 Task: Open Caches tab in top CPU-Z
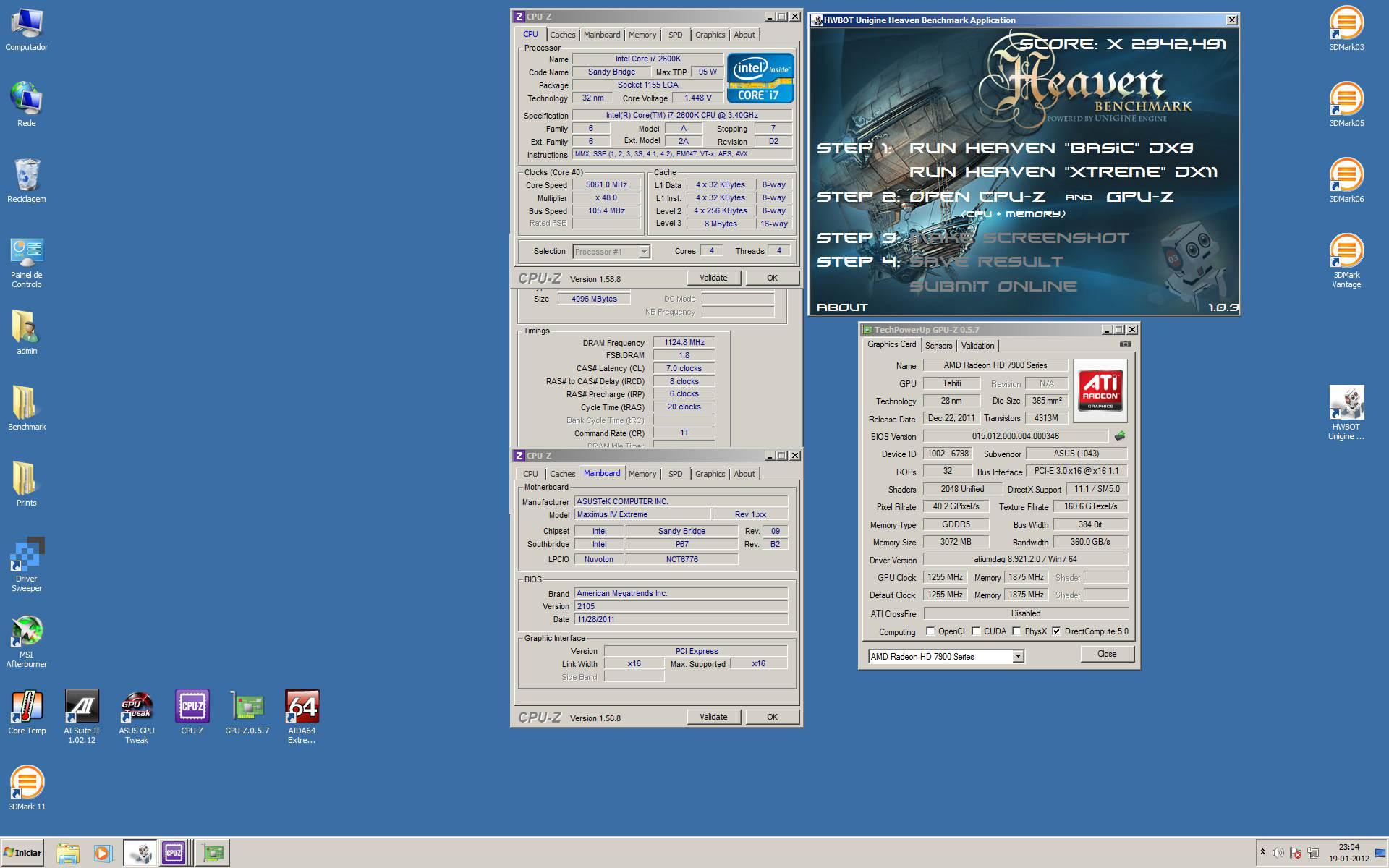(562, 35)
